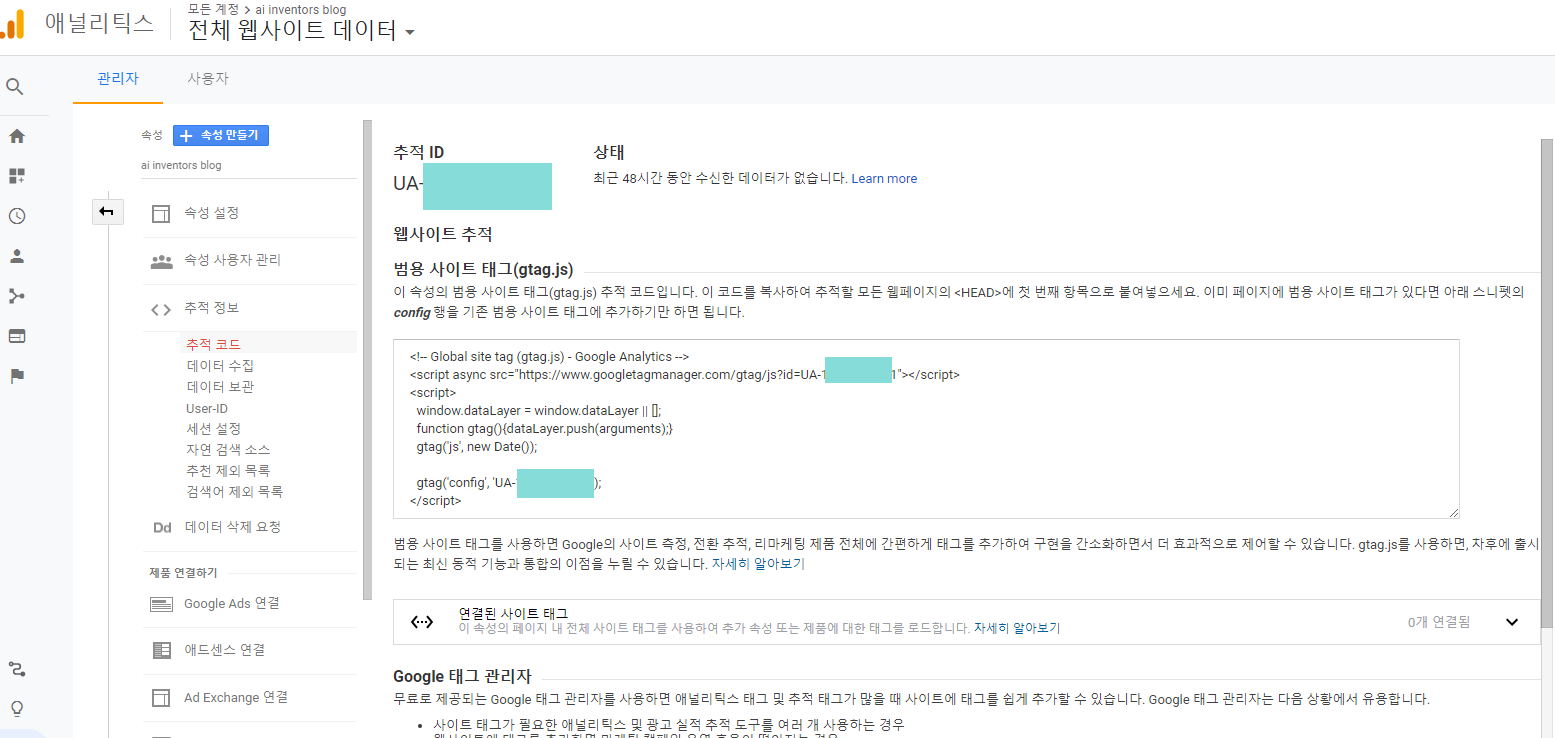Screen dimensions: 1555x738
Task: Click the Dd icon for 데이터 삭제 요청
Action: coord(161,528)
